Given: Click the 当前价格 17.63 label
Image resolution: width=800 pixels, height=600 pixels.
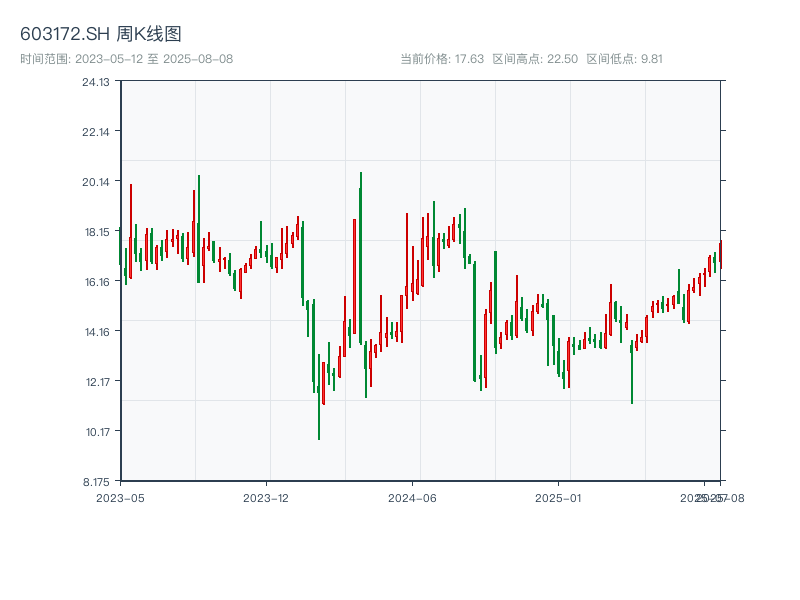Looking at the screenshot, I should coord(442,59).
